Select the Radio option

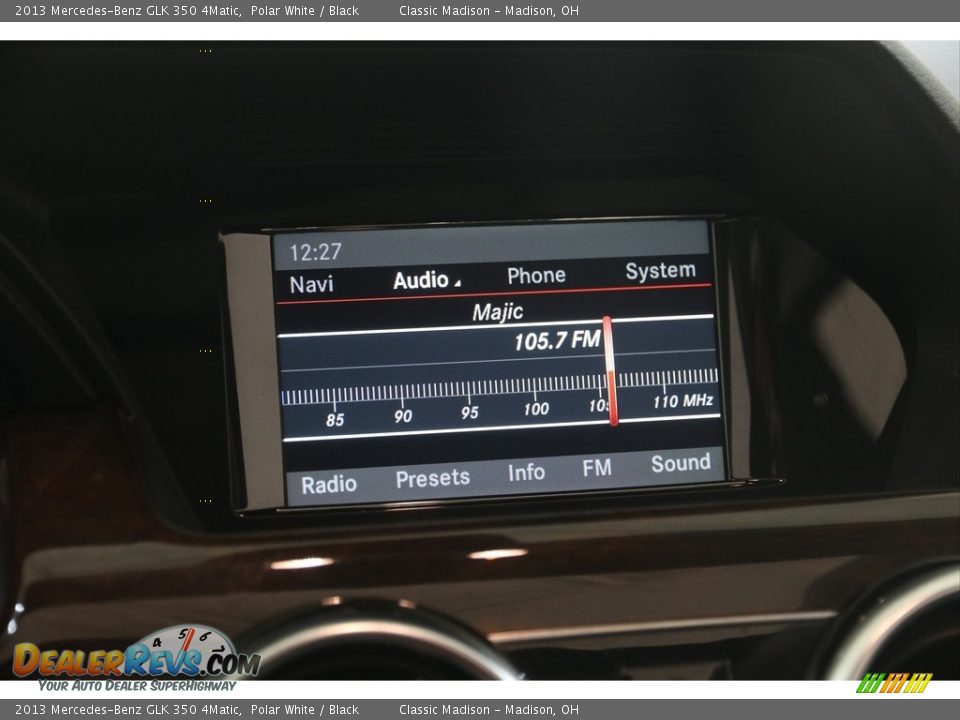(x=329, y=484)
